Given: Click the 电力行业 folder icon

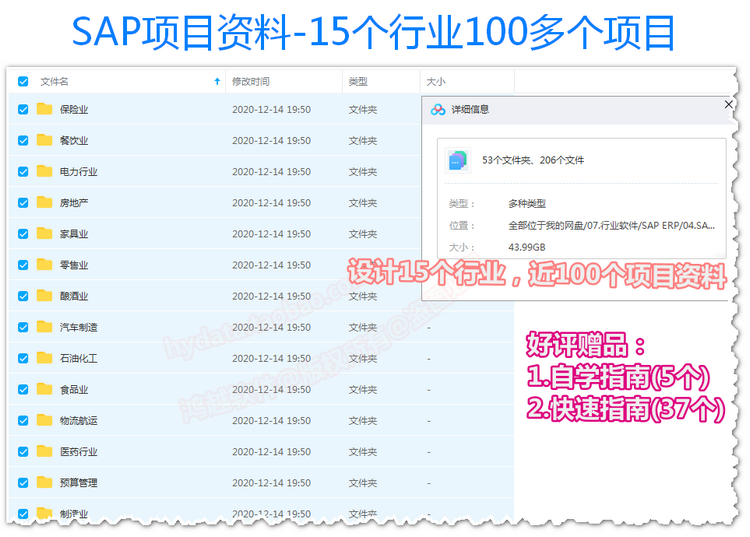Looking at the screenshot, I should [44, 171].
